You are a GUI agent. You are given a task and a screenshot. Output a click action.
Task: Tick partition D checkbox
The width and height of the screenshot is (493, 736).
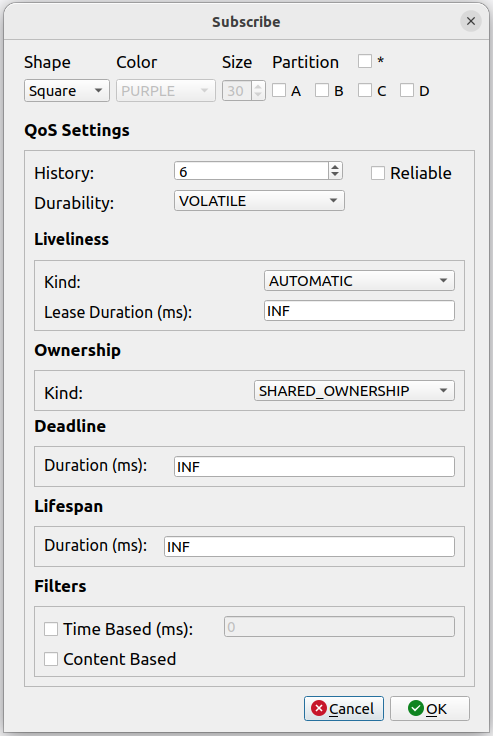point(407,90)
